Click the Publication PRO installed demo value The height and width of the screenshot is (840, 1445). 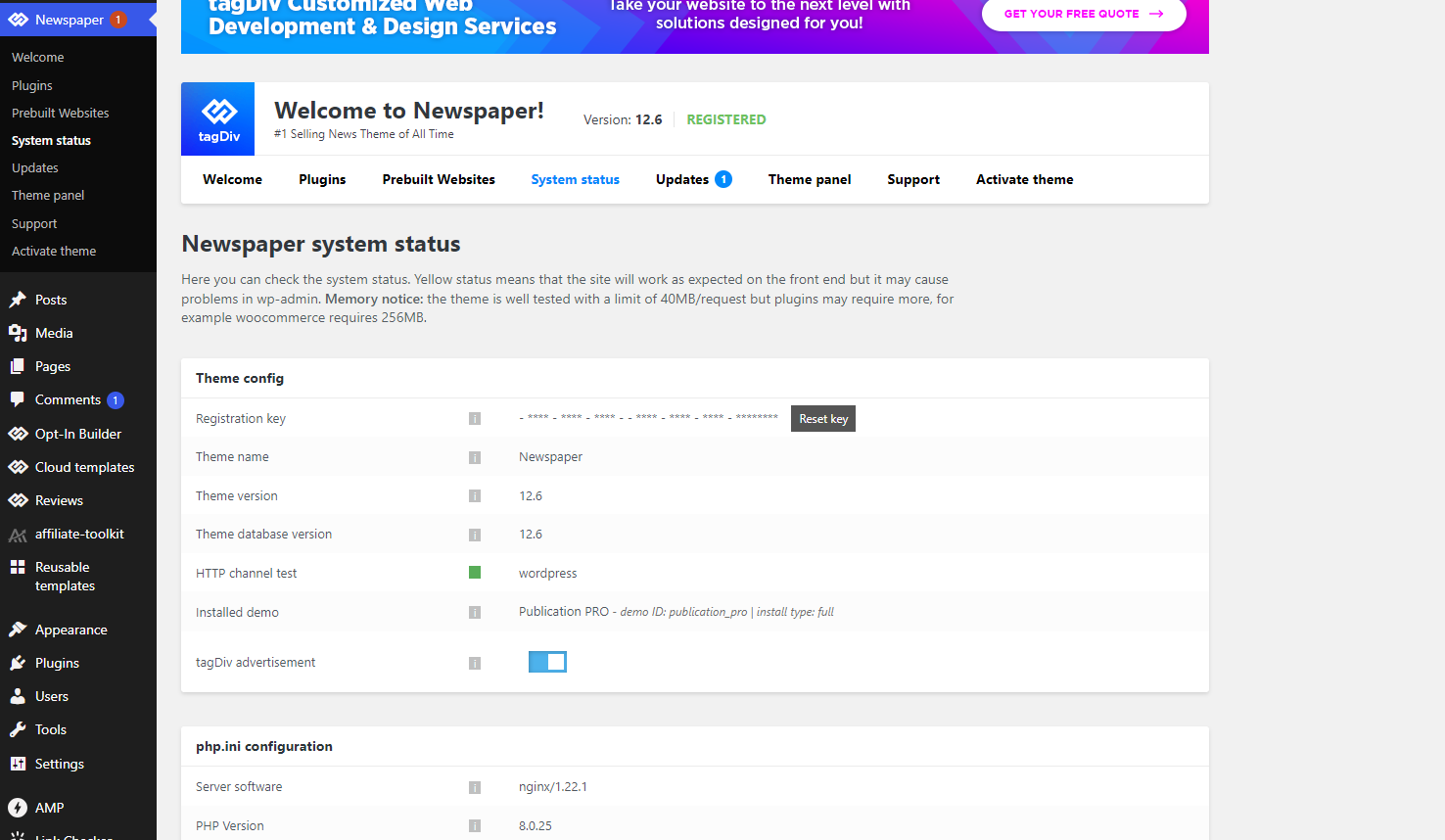tap(676, 612)
